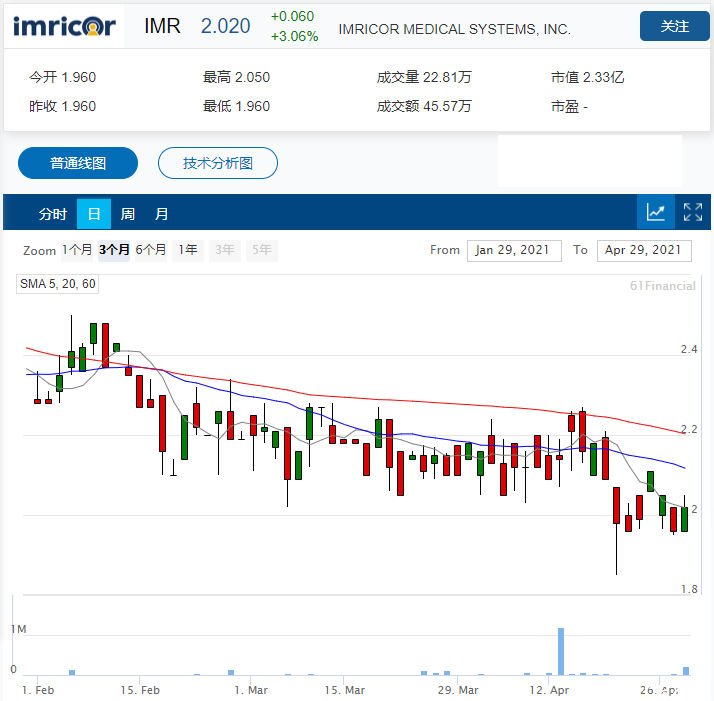Screen dimensions: 714x701
Task: Select the 普通线图 chart mode
Action: 78,163
